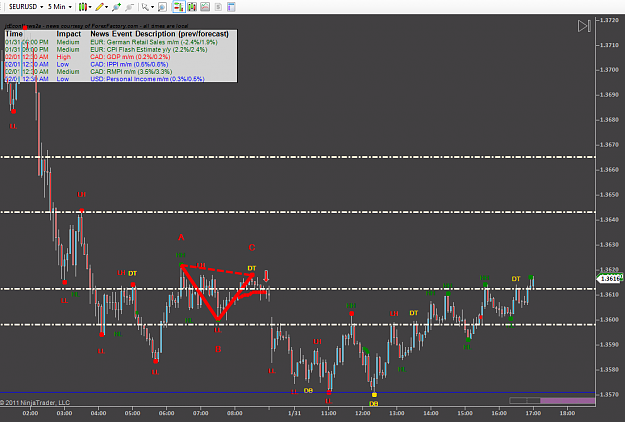Select the pencil drawing tools icon

(99, 7)
